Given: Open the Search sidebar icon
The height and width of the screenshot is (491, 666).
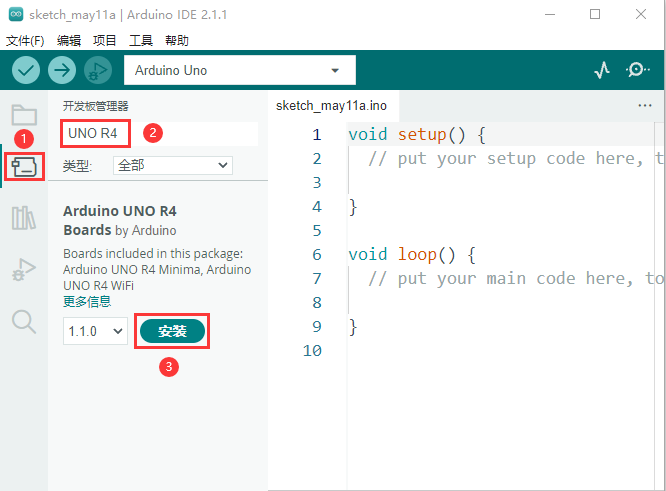Looking at the screenshot, I should click(24, 322).
